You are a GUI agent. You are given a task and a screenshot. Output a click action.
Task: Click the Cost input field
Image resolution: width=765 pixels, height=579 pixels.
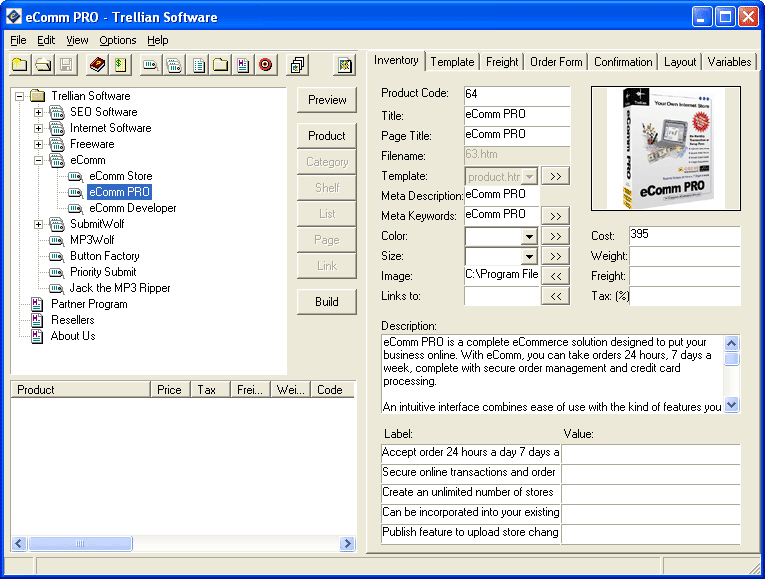click(x=684, y=235)
